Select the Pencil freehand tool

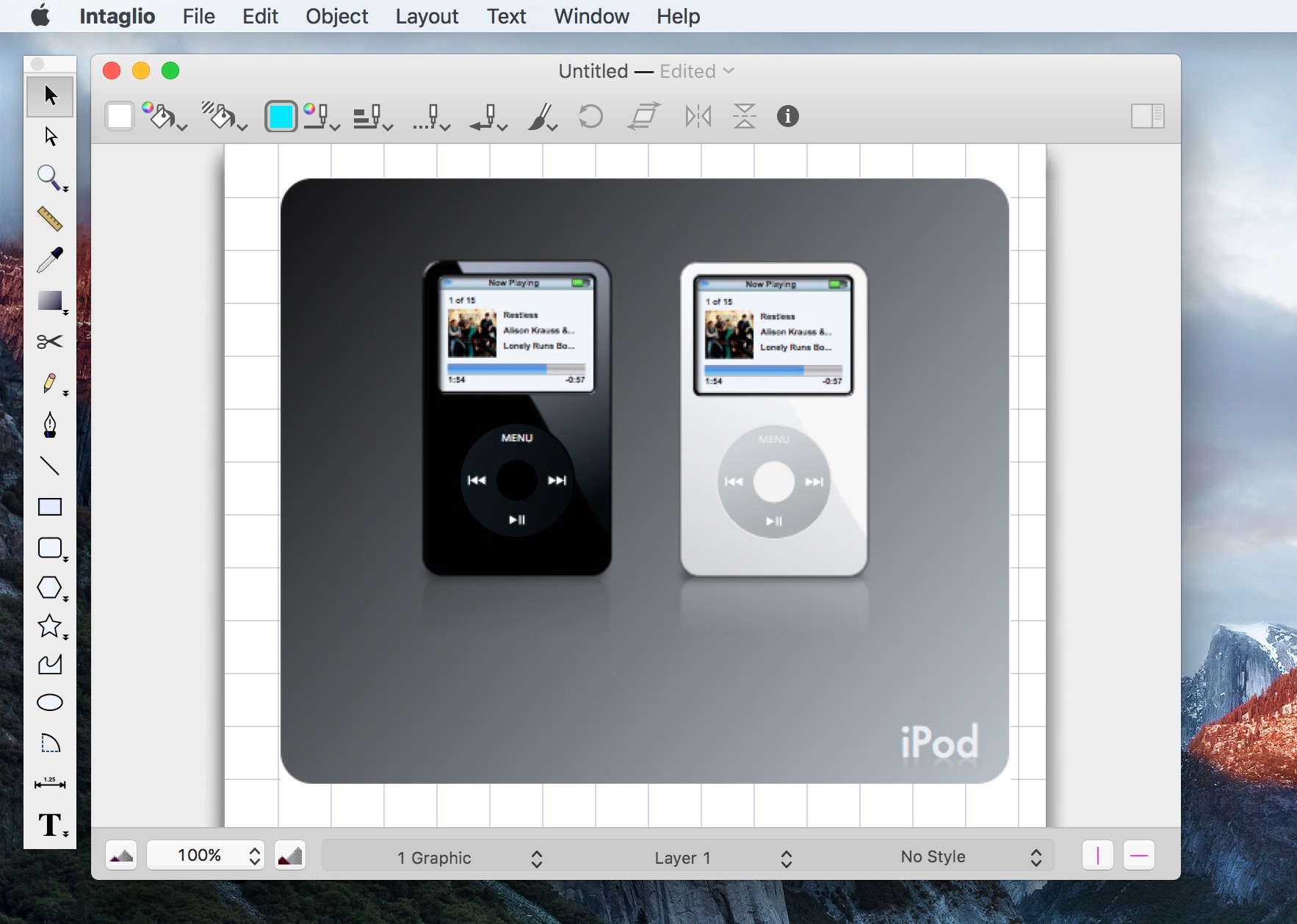click(x=50, y=383)
